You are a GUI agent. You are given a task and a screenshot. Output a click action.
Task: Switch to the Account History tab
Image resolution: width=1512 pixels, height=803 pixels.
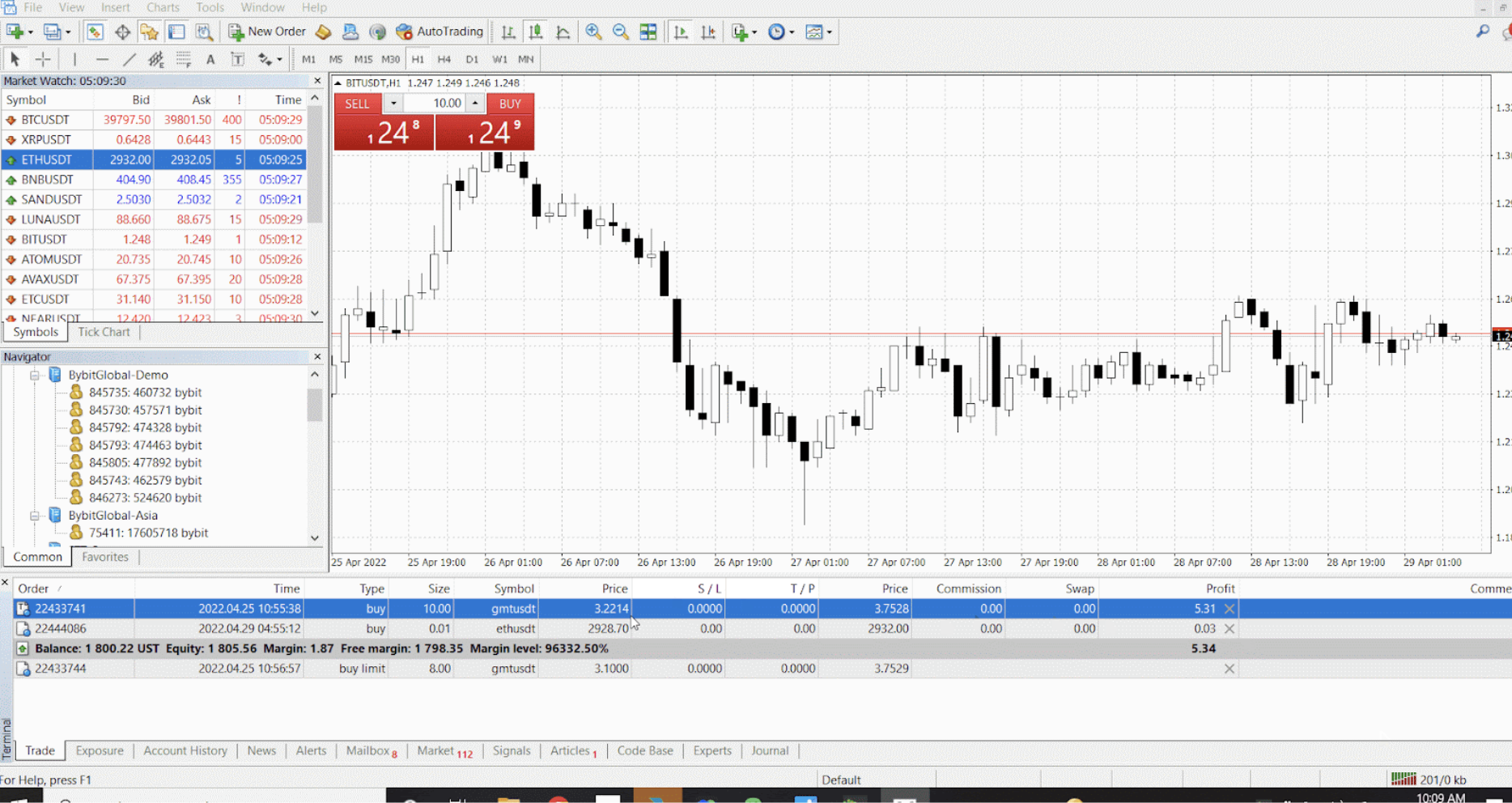pyautogui.click(x=185, y=750)
